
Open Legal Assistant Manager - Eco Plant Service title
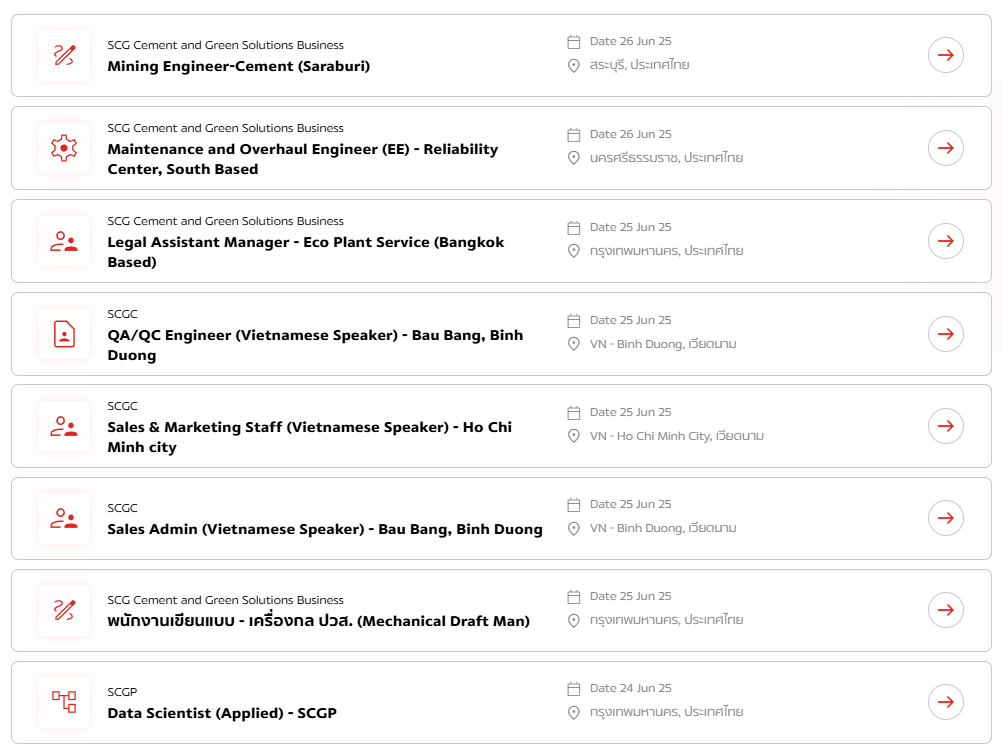(x=306, y=252)
